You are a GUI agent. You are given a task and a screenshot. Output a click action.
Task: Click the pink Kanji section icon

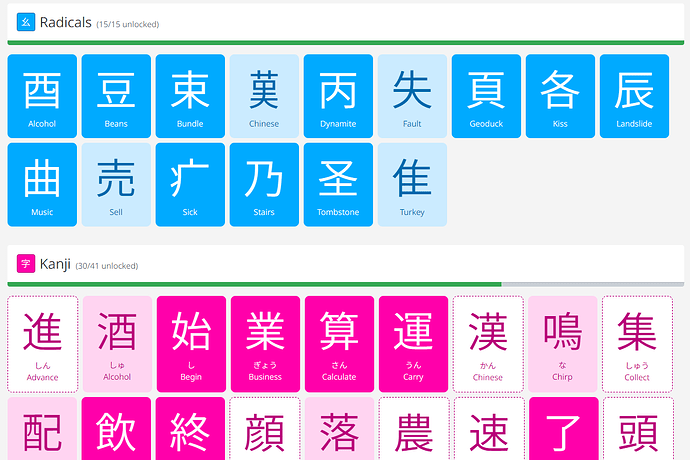(x=26, y=264)
